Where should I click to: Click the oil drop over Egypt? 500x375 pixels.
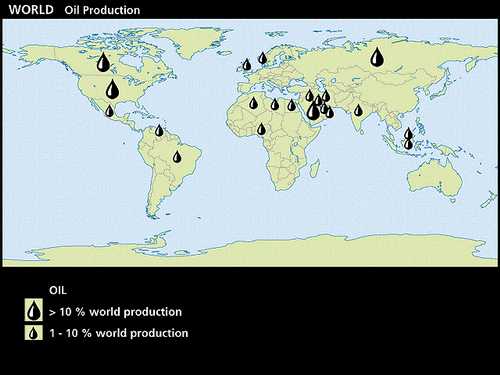coord(292,105)
